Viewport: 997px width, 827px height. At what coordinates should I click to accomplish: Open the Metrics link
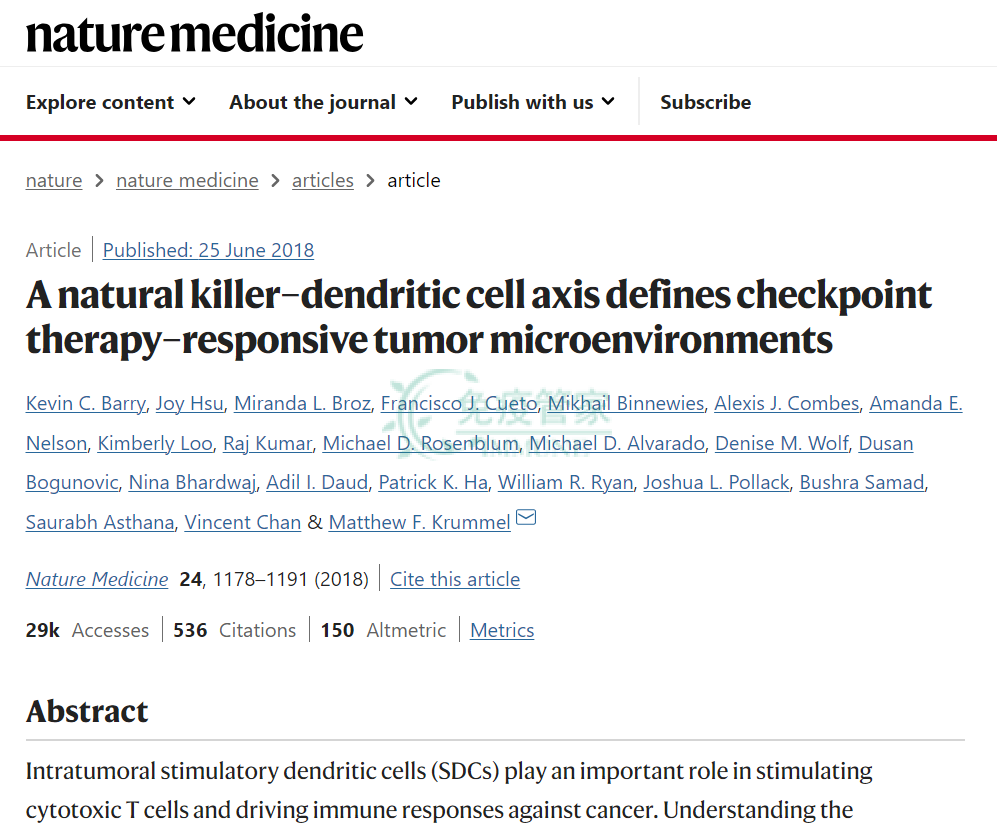[x=502, y=630]
